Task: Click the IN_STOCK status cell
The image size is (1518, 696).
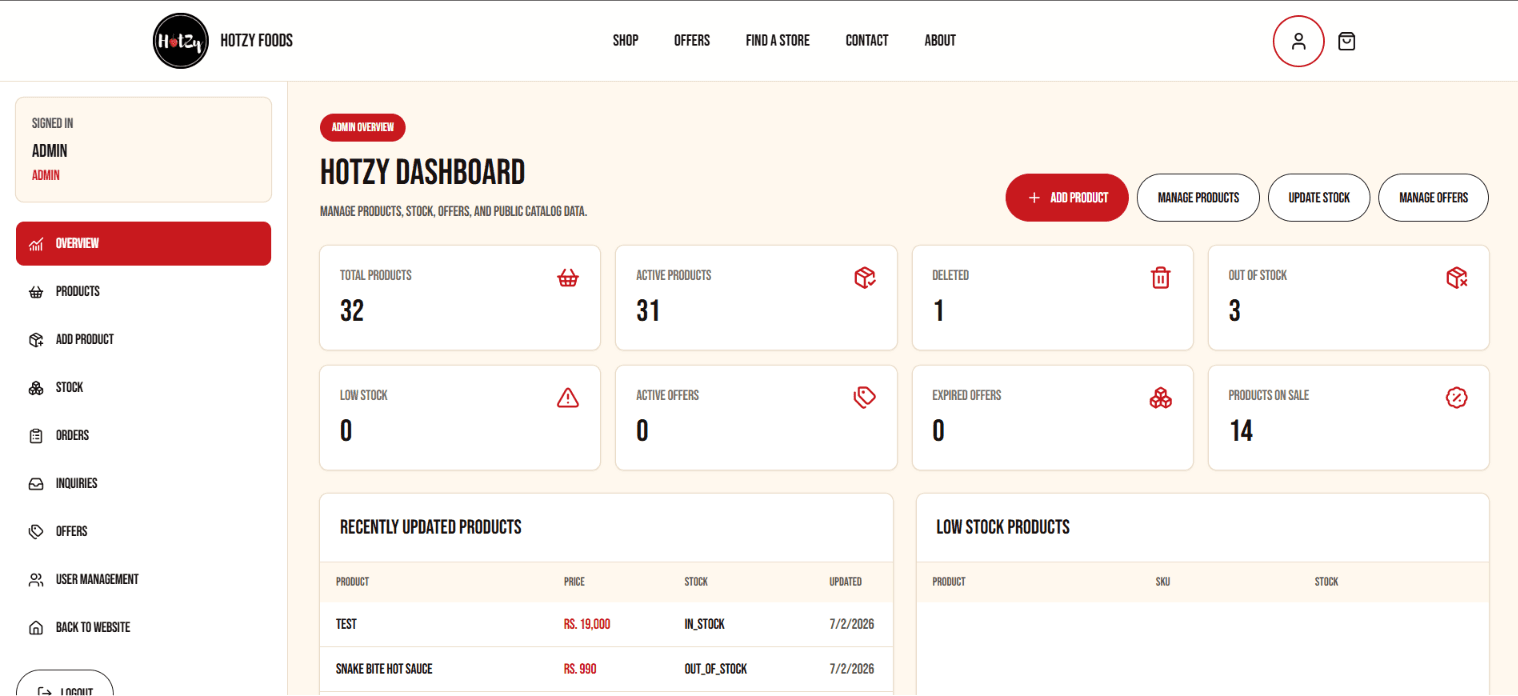Action: tap(704, 624)
